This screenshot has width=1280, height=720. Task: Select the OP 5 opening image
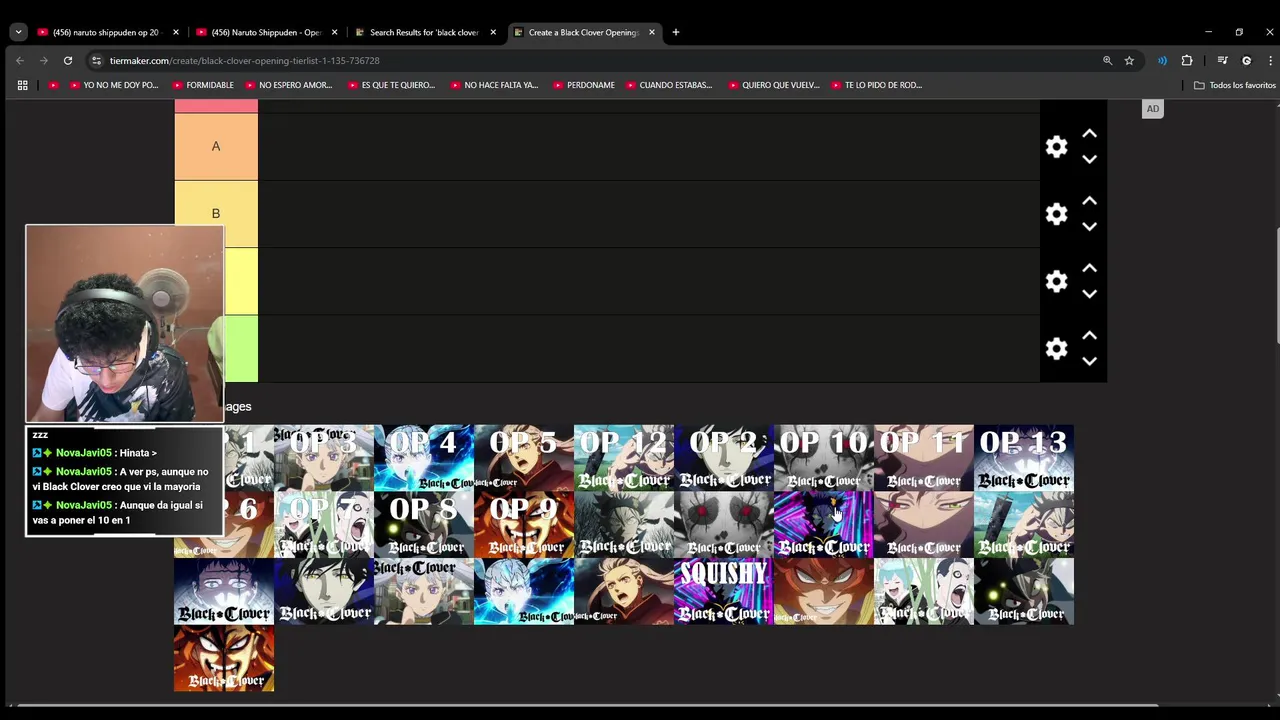point(524,457)
